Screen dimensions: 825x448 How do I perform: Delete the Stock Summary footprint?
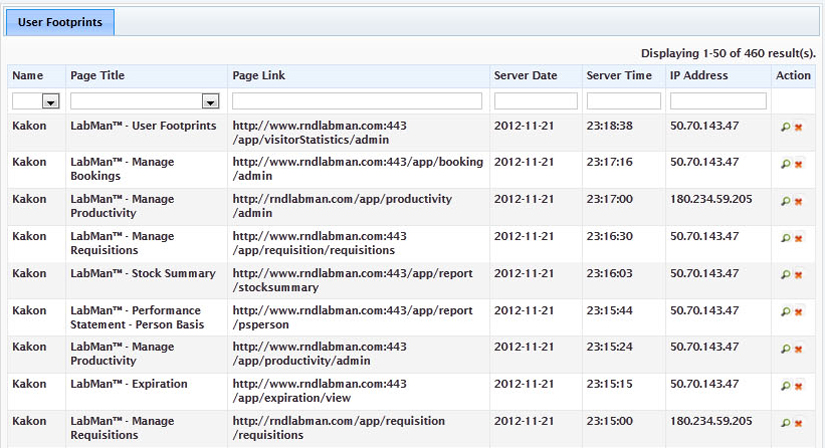(x=798, y=275)
